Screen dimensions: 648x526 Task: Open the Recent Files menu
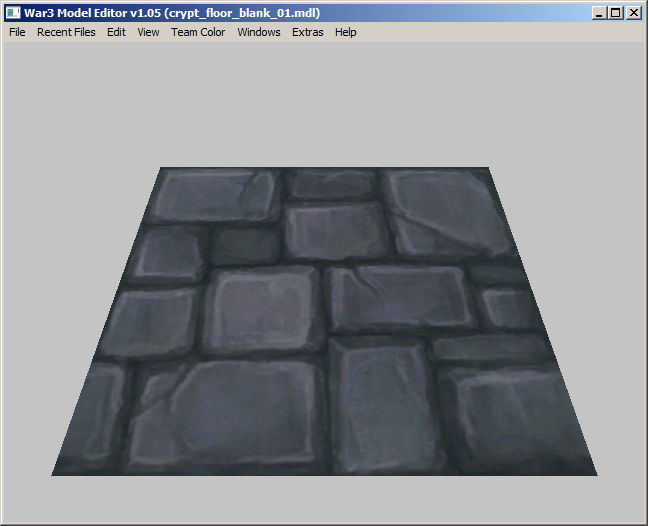[66, 32]
